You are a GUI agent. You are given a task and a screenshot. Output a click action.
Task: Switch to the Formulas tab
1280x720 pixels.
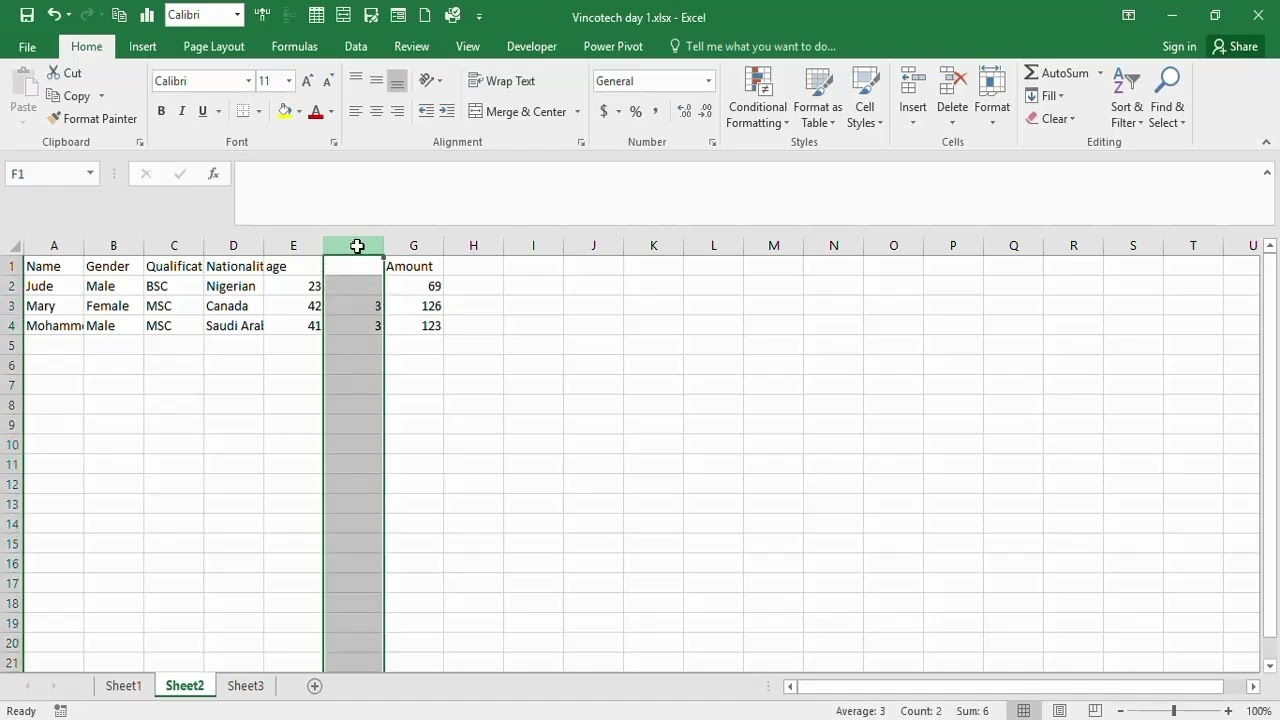pos(294,46)
